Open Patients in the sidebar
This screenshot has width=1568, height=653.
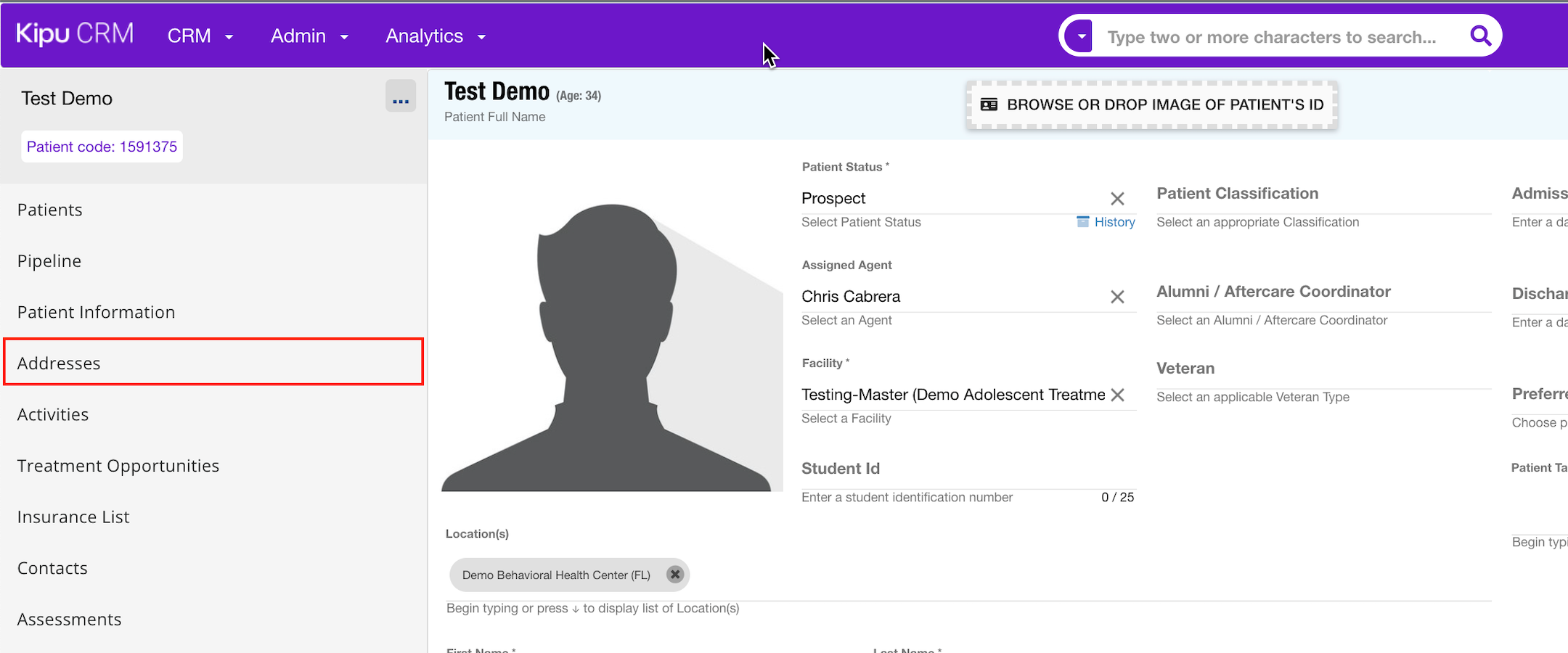click(213, 210)
